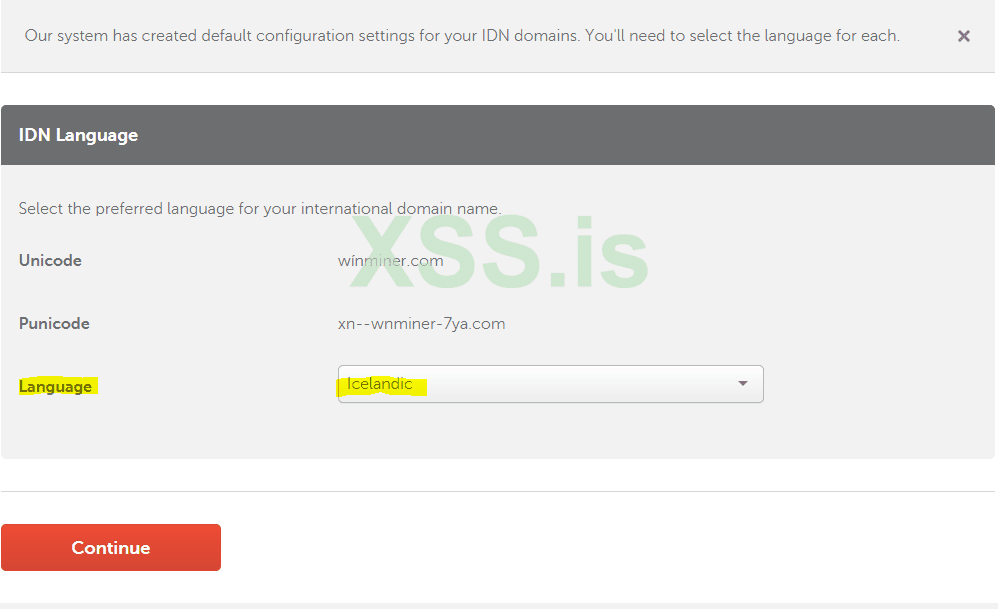Click the highlighted Language label

[55, 386]
